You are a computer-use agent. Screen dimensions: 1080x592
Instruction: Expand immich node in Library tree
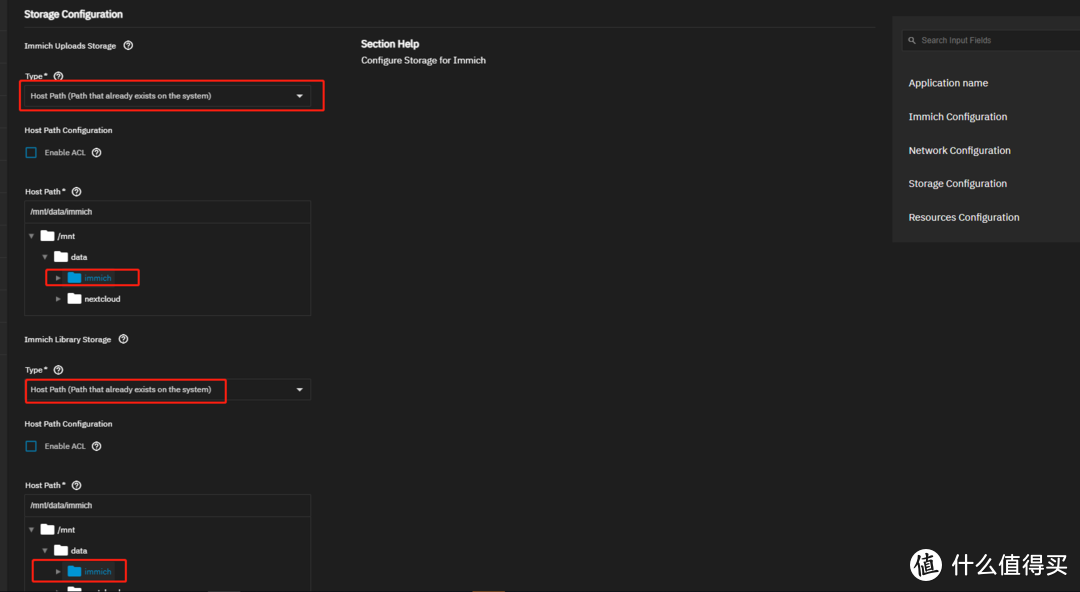58,572
